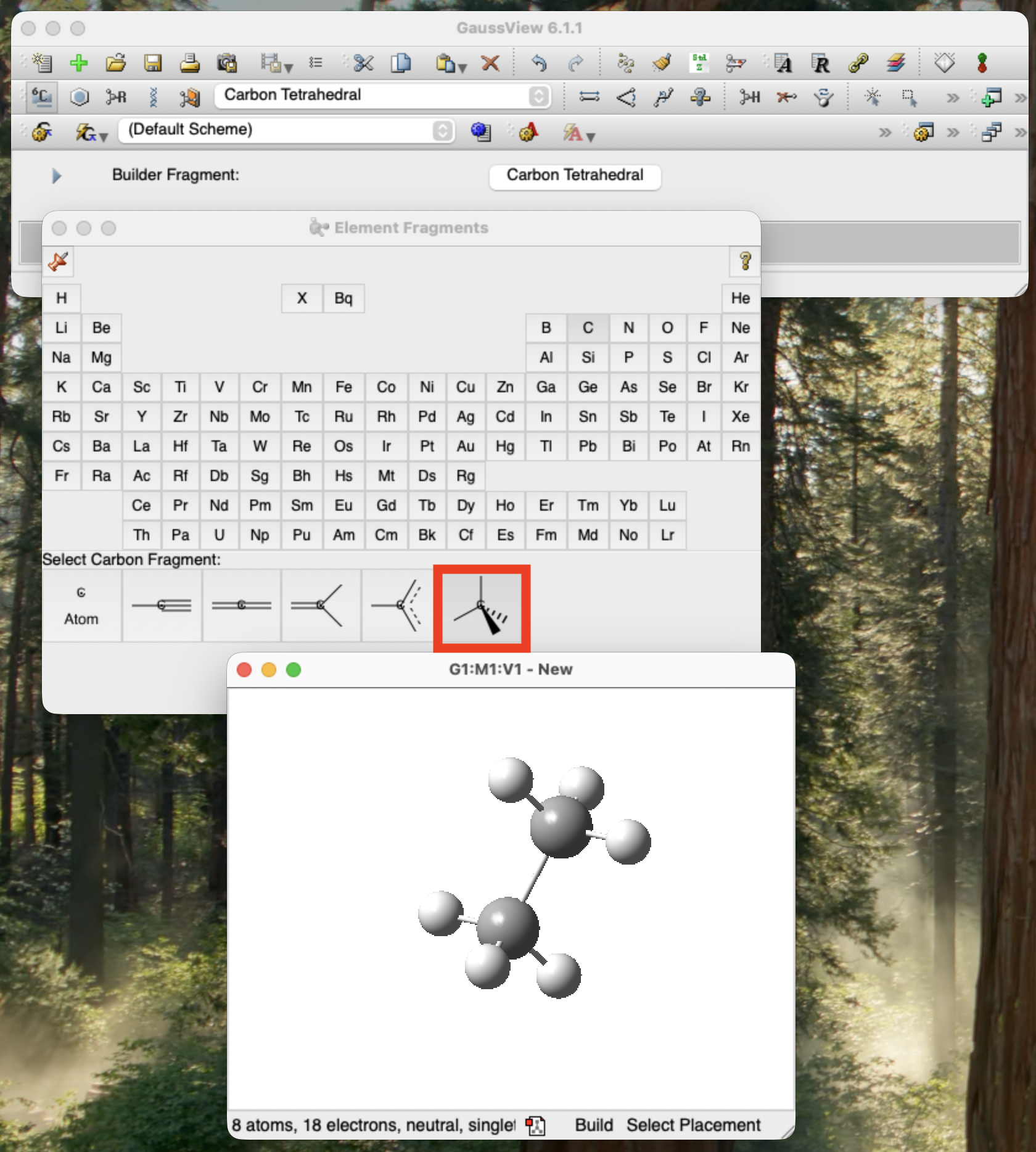1036x1152 pixels.
Task: Select the Invert About Atom tool
Action: [x=823, y=97]
